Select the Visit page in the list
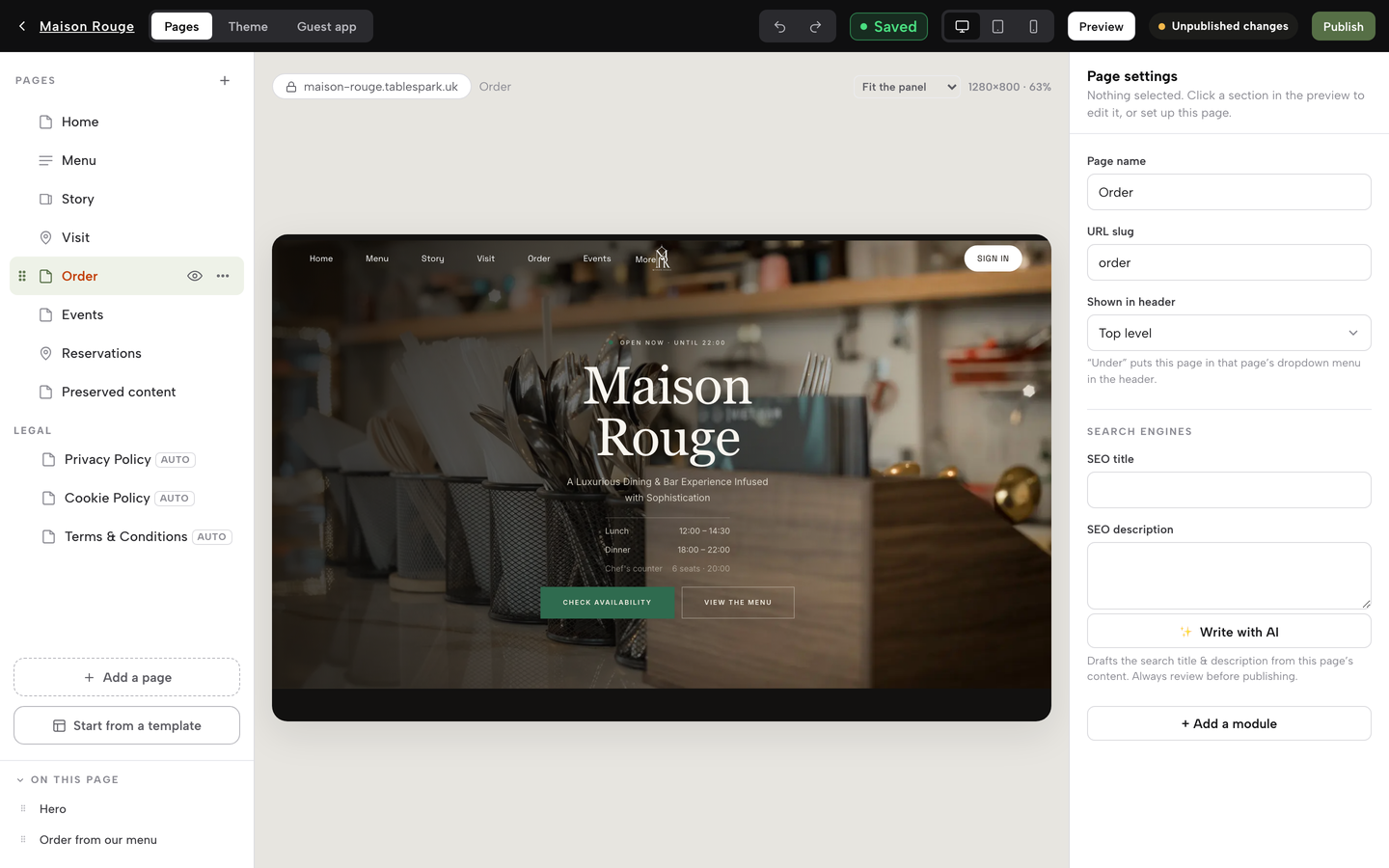1389x868 pixels. click(126, 237)
